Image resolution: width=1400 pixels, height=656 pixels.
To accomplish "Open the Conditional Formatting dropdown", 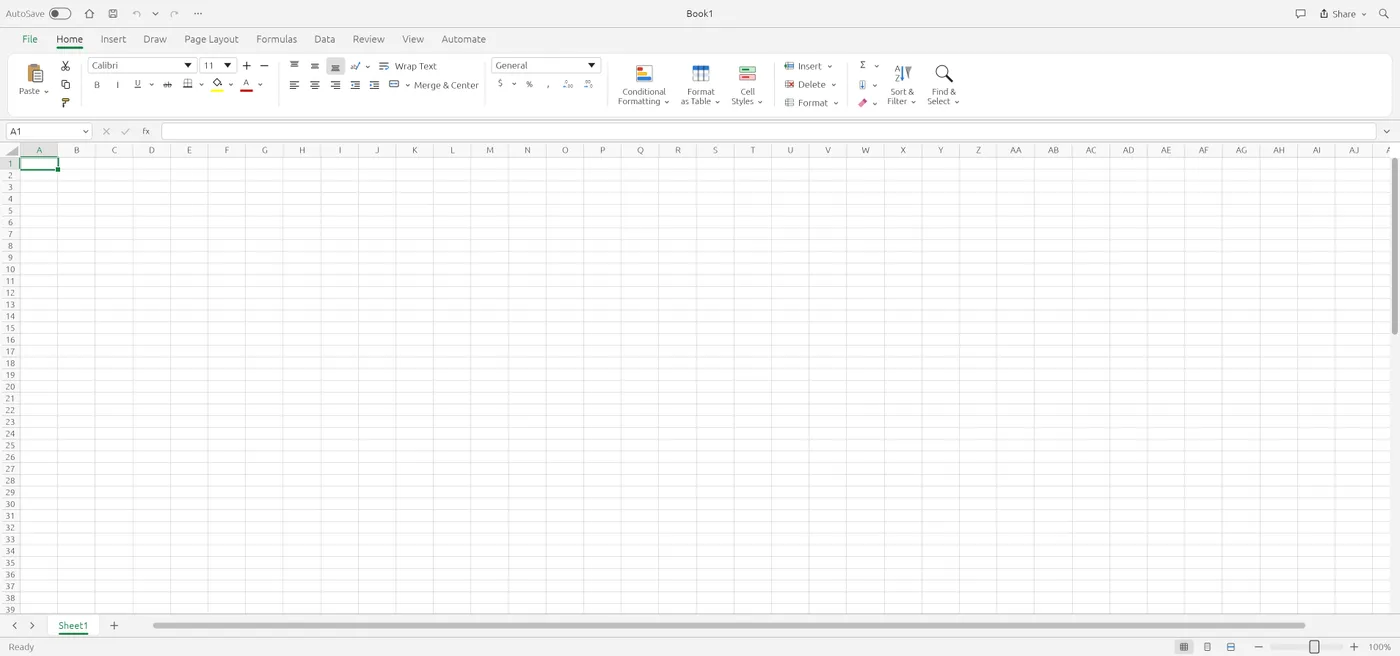I will click(644, 86).
